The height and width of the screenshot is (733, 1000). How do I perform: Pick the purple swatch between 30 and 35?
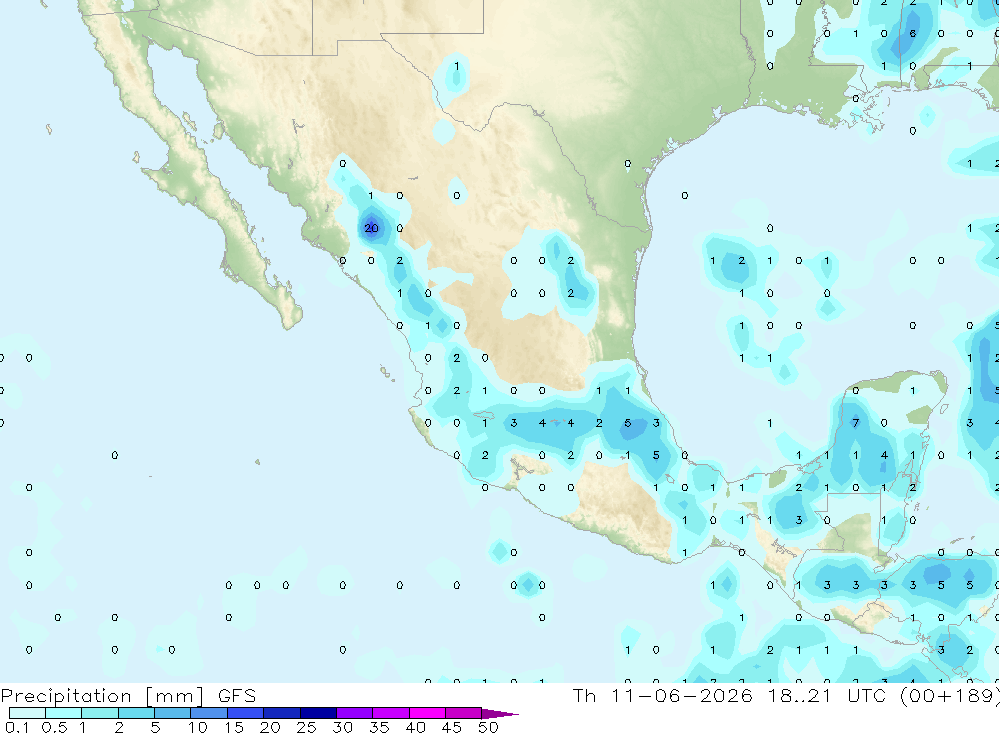354,713
